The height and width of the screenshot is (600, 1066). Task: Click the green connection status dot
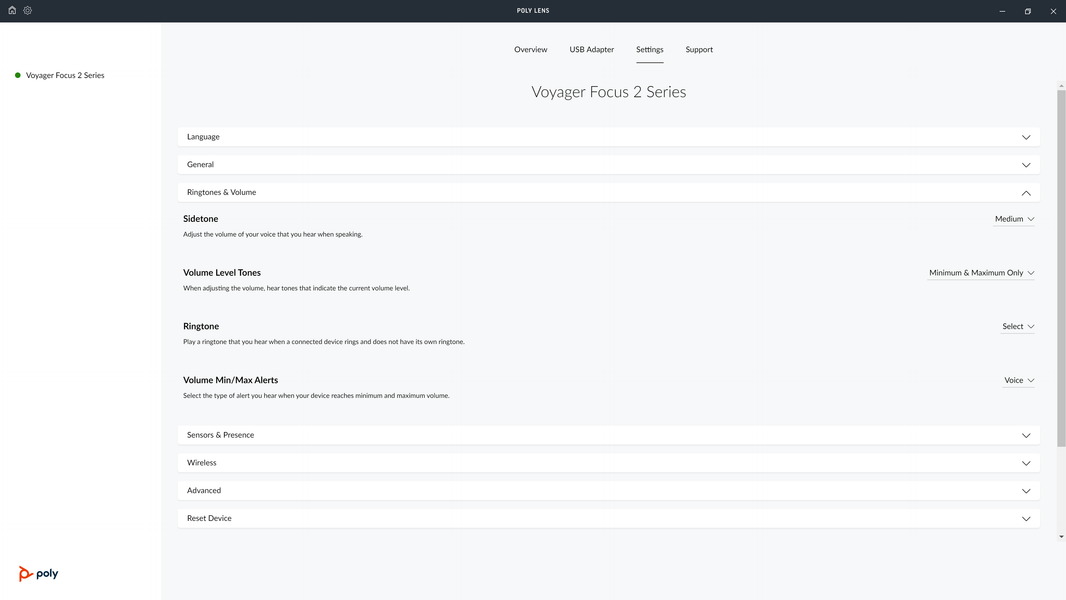pyautogui.click(x=18, y=75)
